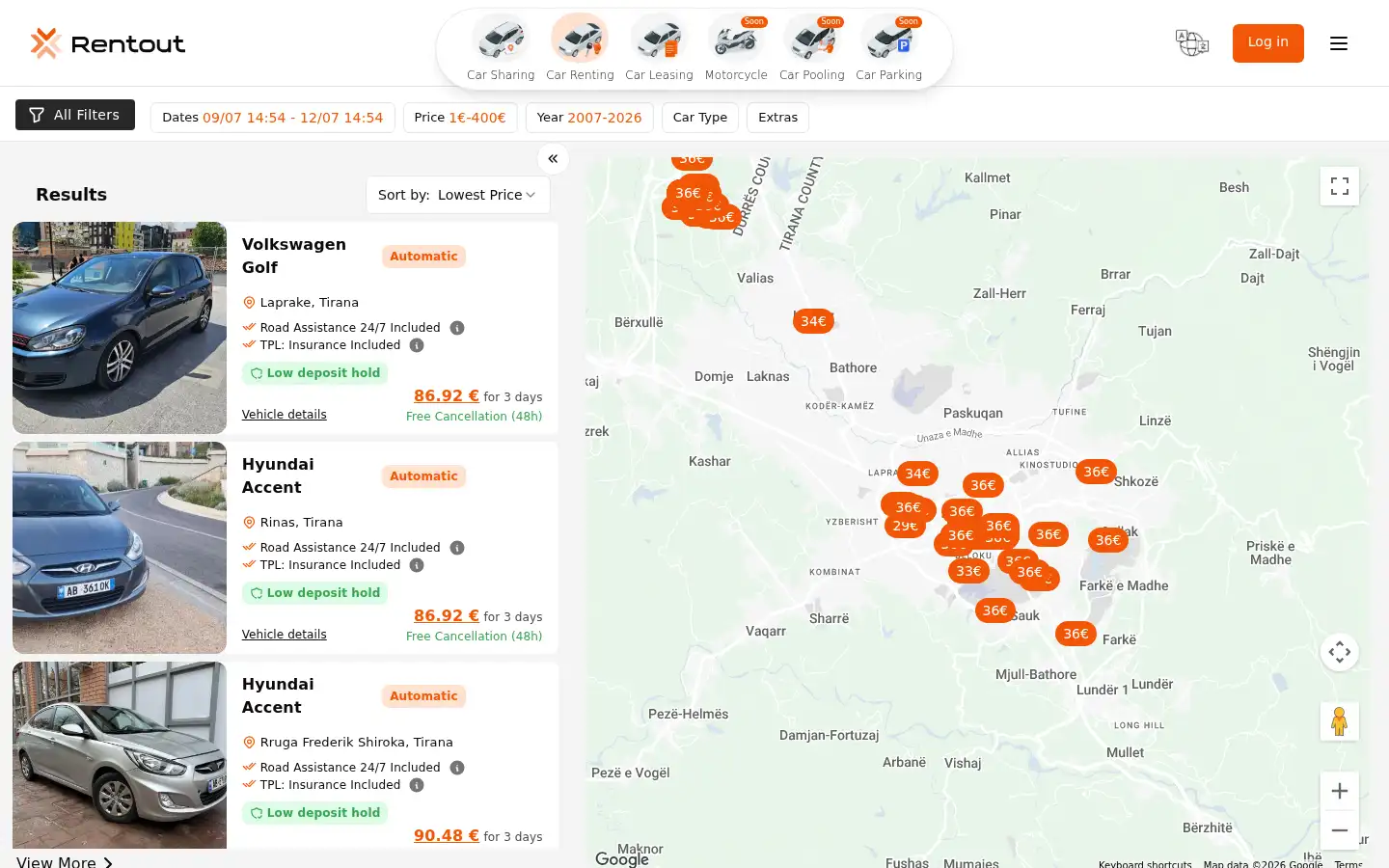
Task: Click the 90.48 € price
Action: point(447,835)
